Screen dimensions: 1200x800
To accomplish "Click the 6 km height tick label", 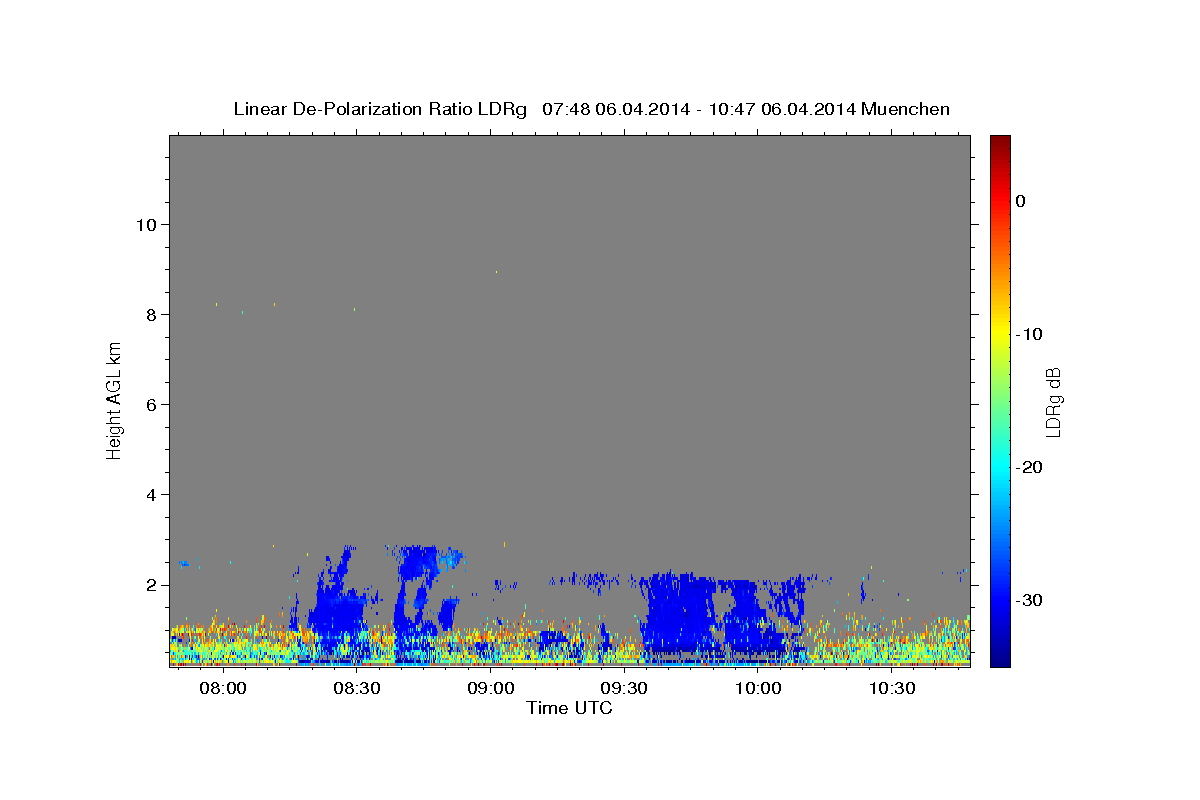I will (x=149, y=404).
